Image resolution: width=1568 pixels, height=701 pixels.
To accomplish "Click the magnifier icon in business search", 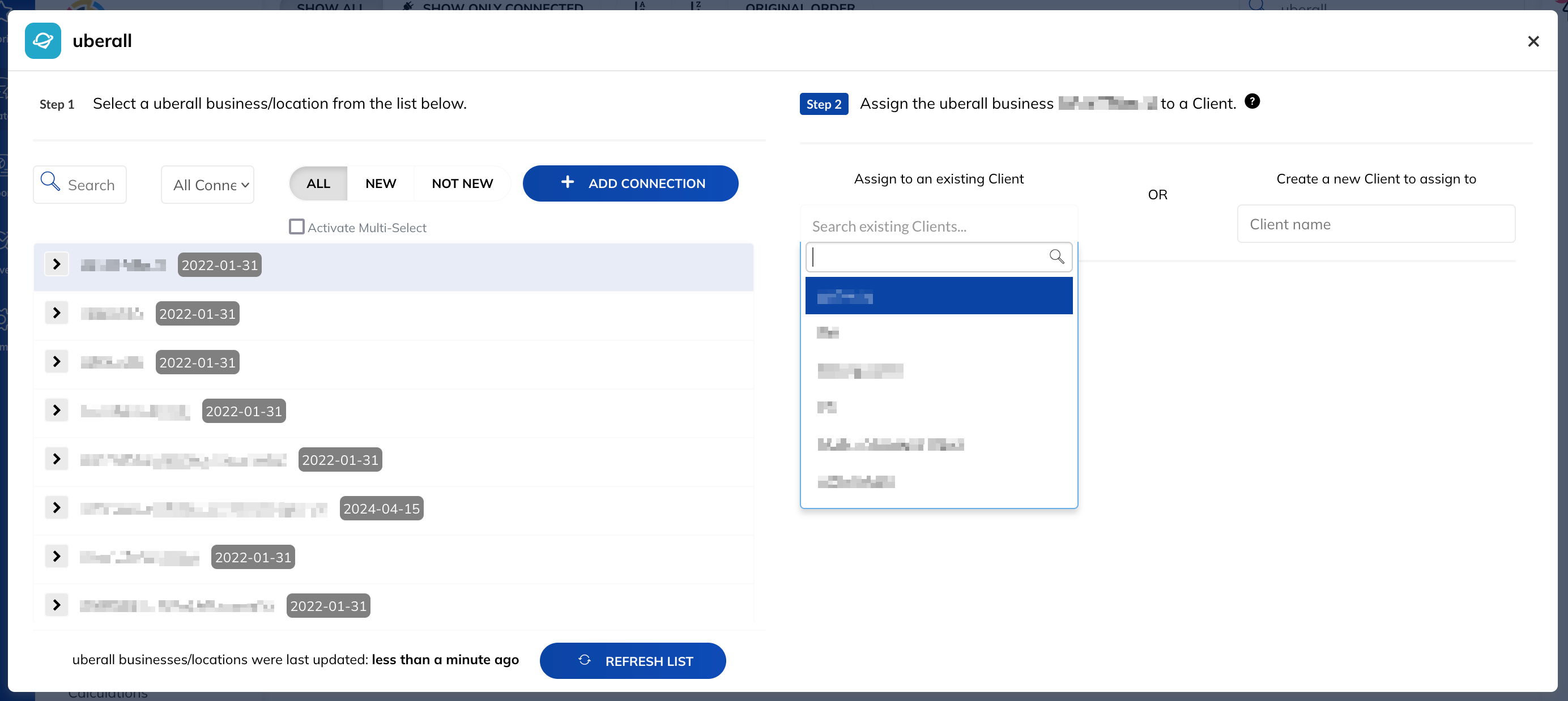I will click(x=50, y=182).
